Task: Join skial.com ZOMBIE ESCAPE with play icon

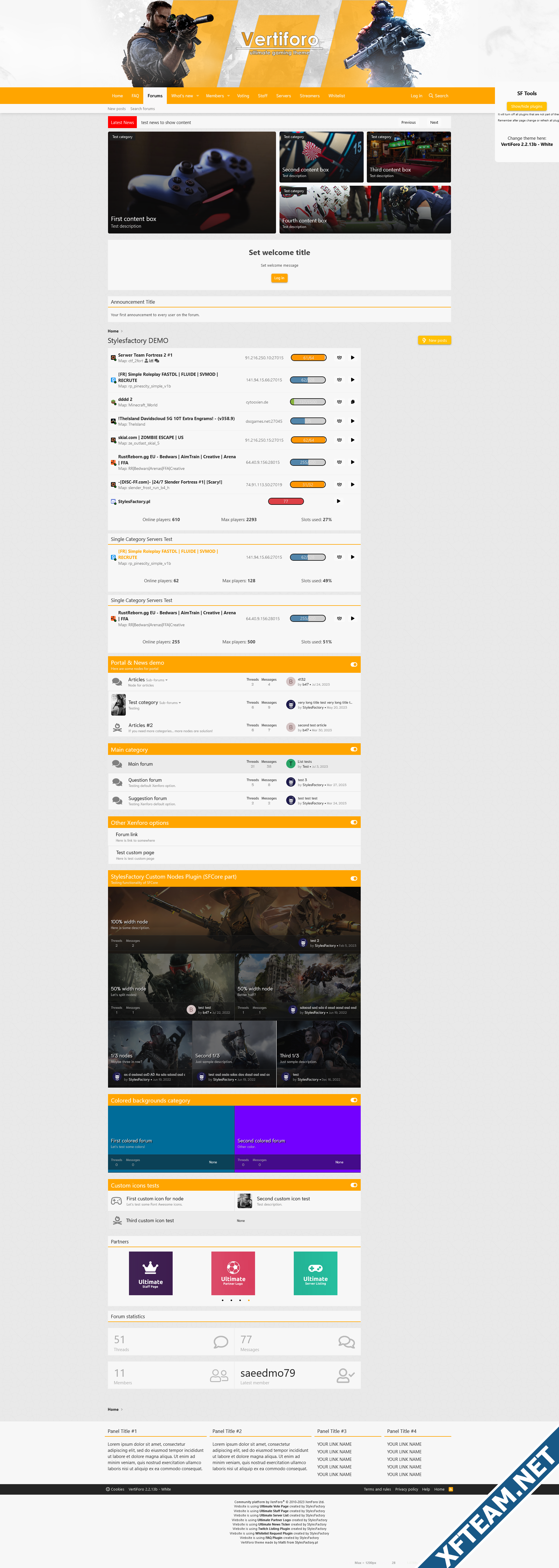Action: 353,440
